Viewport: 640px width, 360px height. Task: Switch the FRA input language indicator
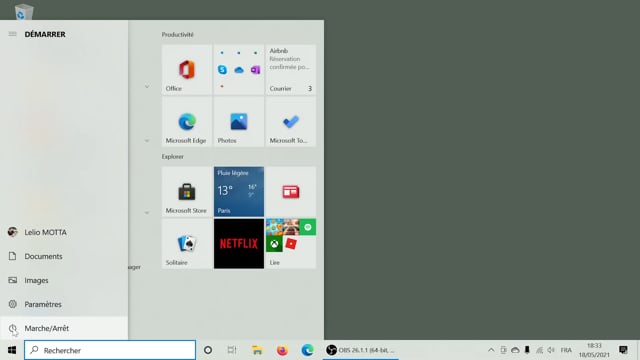pos(566,350)
